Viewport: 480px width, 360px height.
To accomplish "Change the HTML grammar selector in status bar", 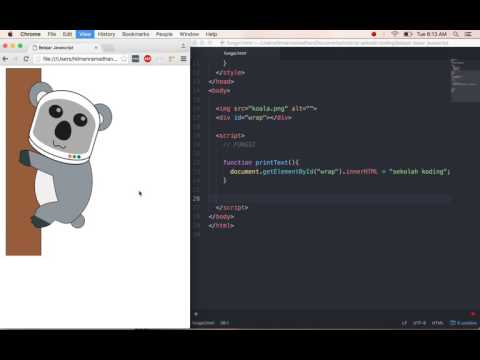I will pyautogui.click(x=437, y=323).
